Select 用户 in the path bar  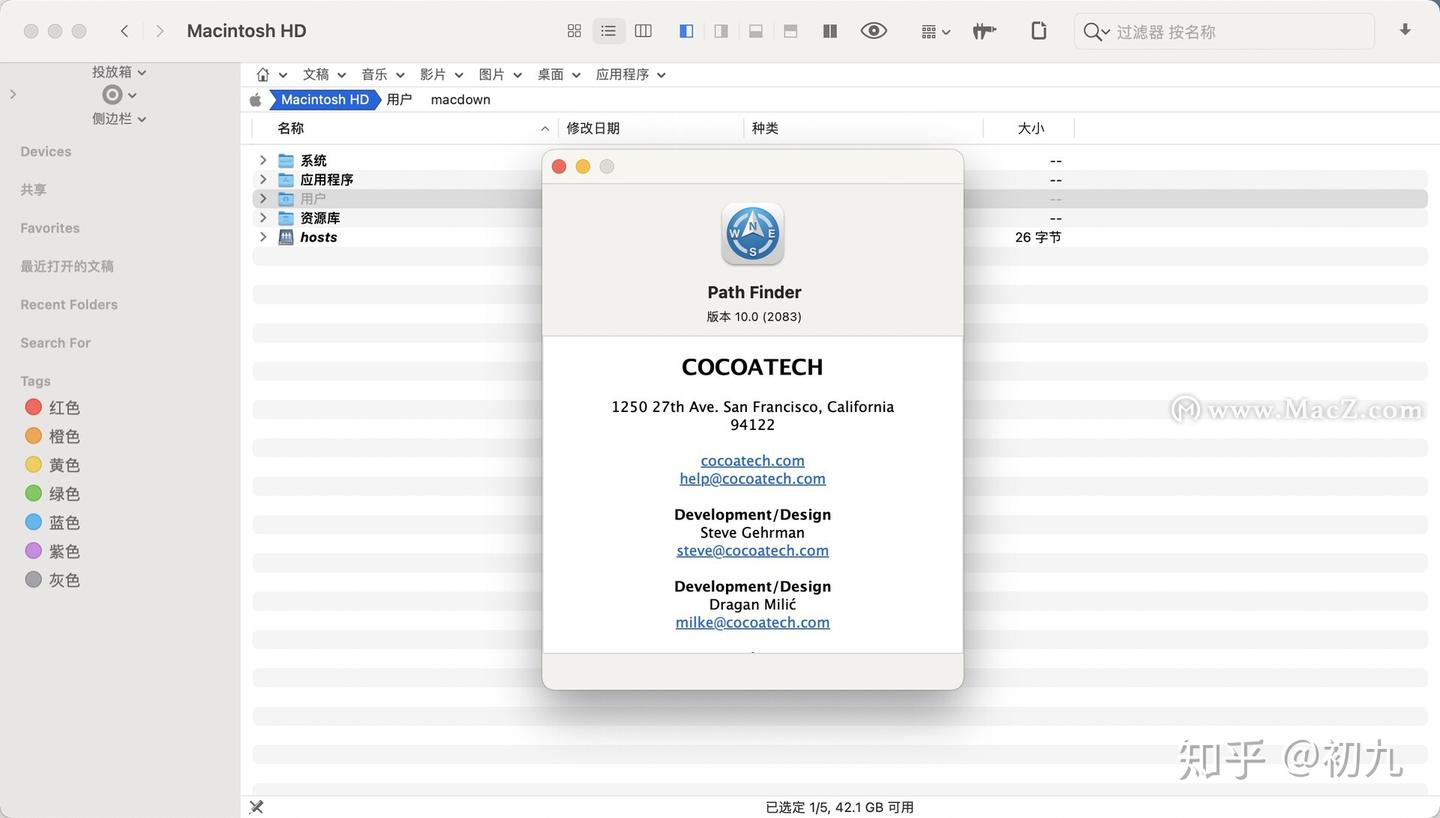click(399, 100)
